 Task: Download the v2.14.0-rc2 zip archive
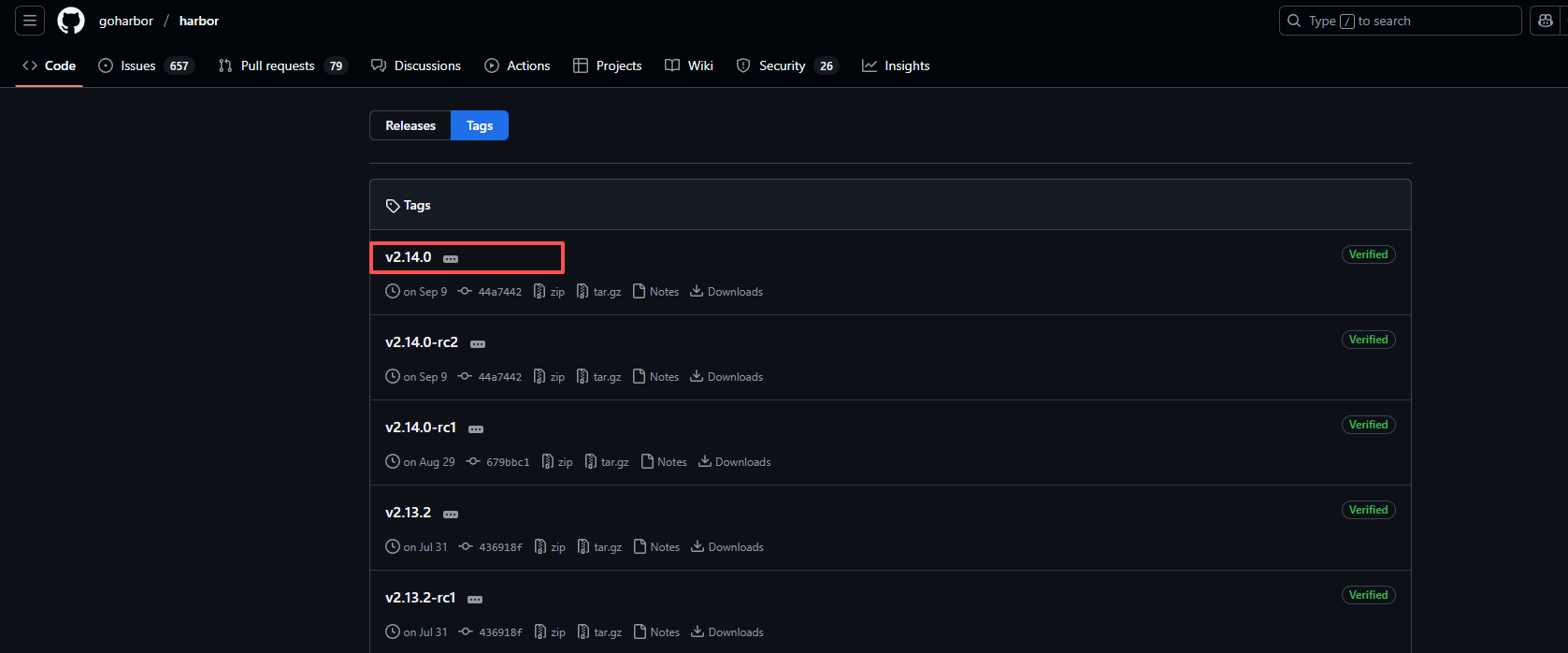click(549, 377)
